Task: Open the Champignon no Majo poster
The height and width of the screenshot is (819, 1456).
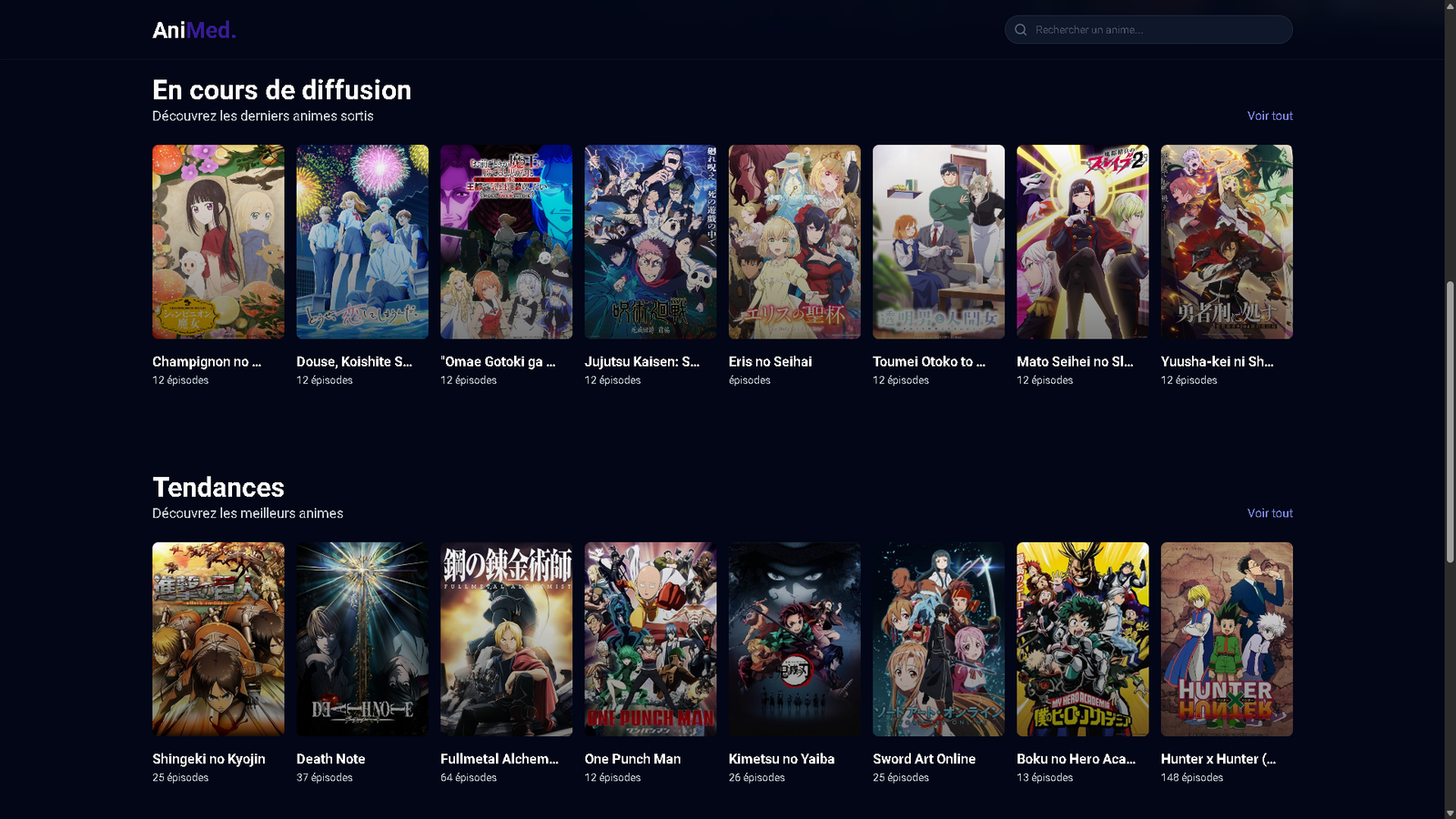Action: pyautogui.click(x=218, y=242)
